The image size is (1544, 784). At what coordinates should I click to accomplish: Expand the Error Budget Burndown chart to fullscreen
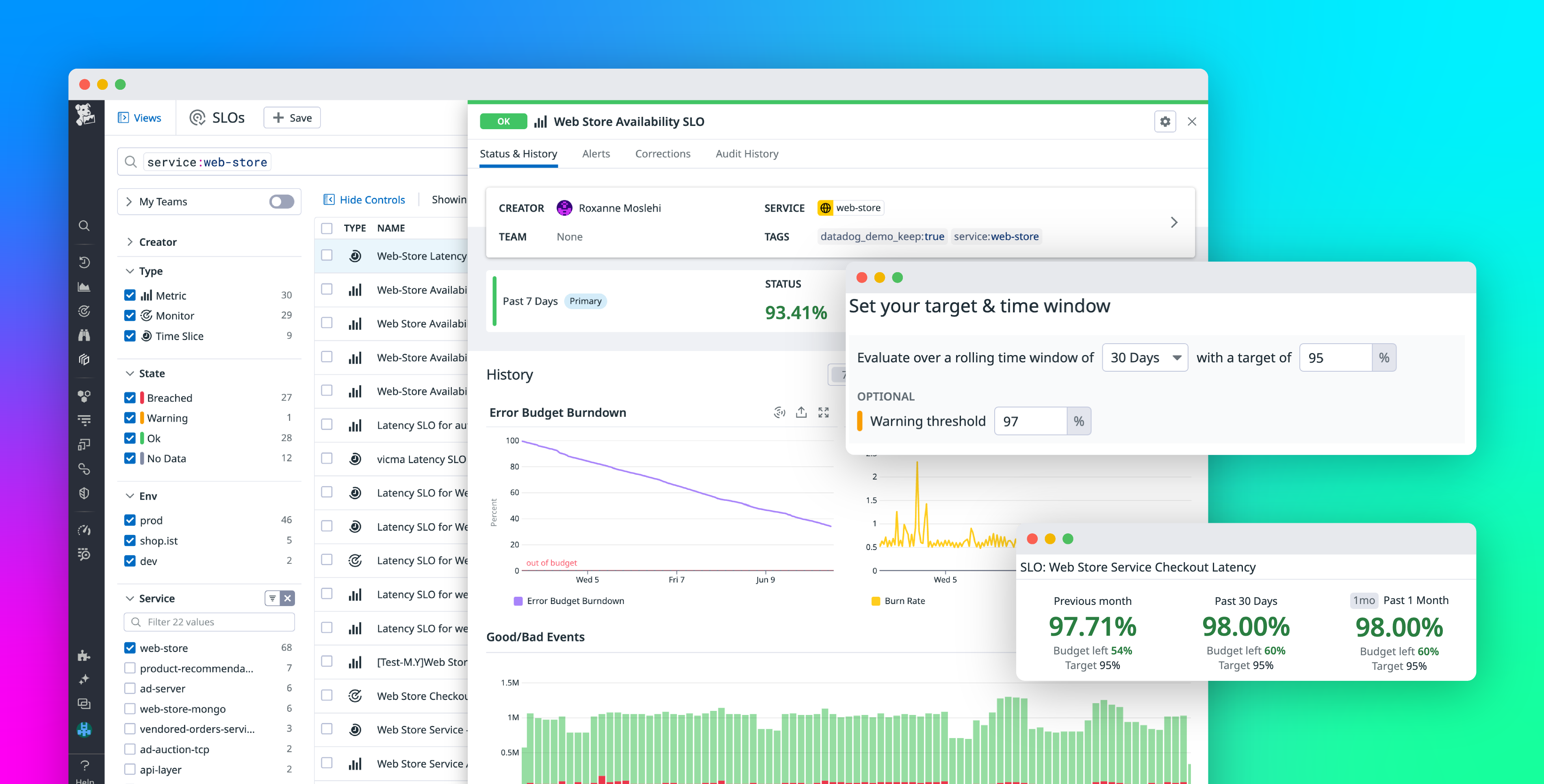(823, 412)
